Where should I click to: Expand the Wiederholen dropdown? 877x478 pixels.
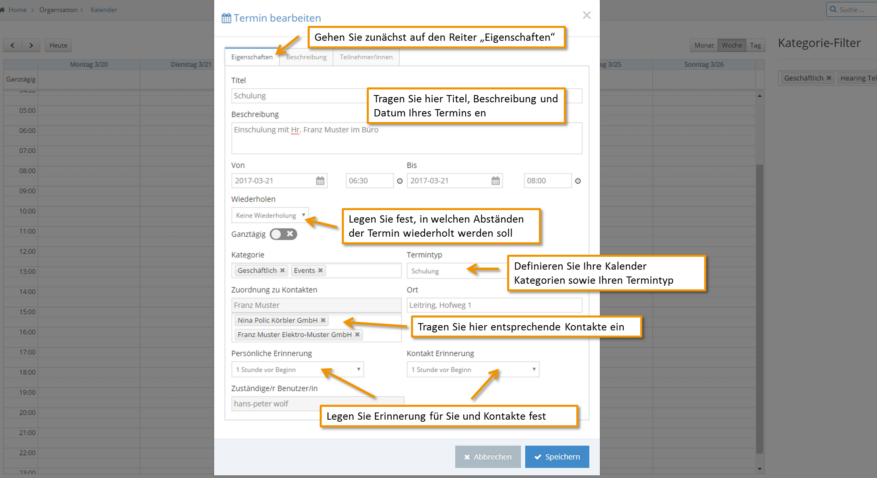(270, 215)
